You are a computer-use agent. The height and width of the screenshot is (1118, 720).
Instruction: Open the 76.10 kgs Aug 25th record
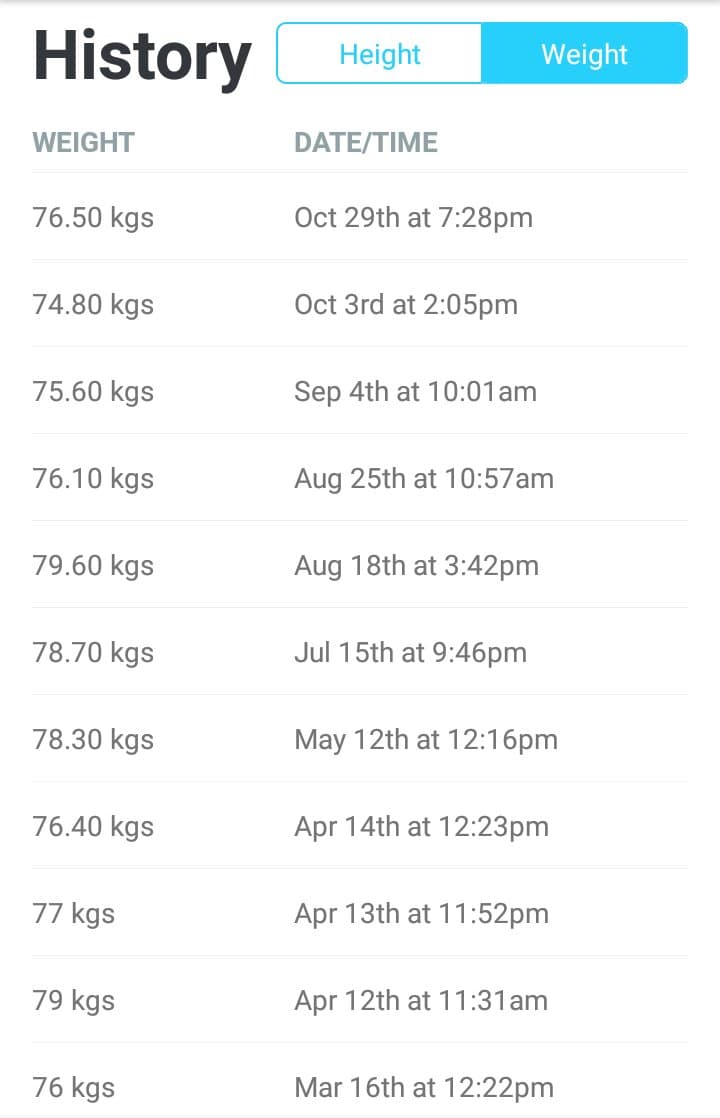click(360, 478)
